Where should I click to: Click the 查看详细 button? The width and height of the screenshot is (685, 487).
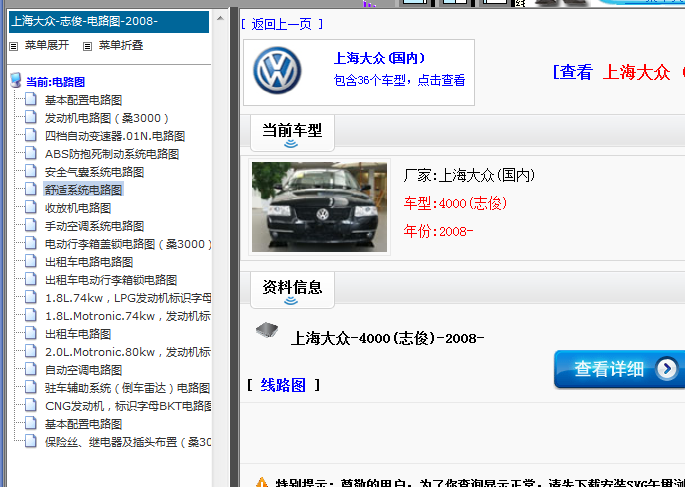point(619,369)
